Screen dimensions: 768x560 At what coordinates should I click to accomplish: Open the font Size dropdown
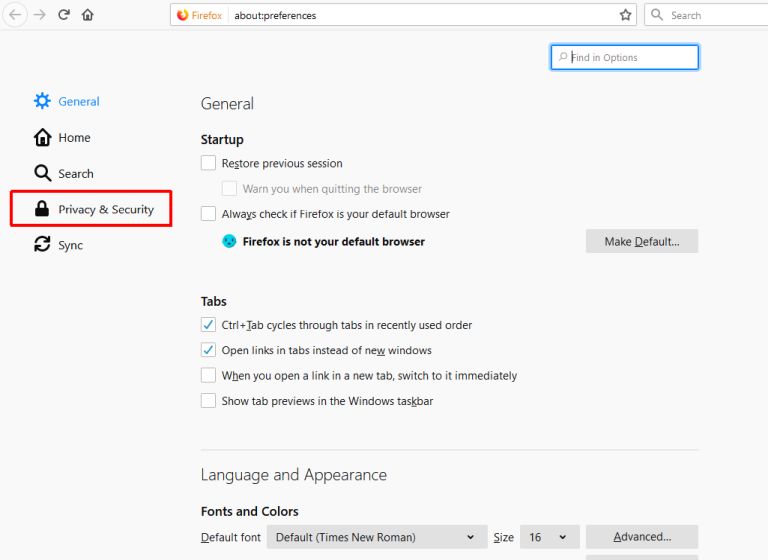[x=550, y=537]
